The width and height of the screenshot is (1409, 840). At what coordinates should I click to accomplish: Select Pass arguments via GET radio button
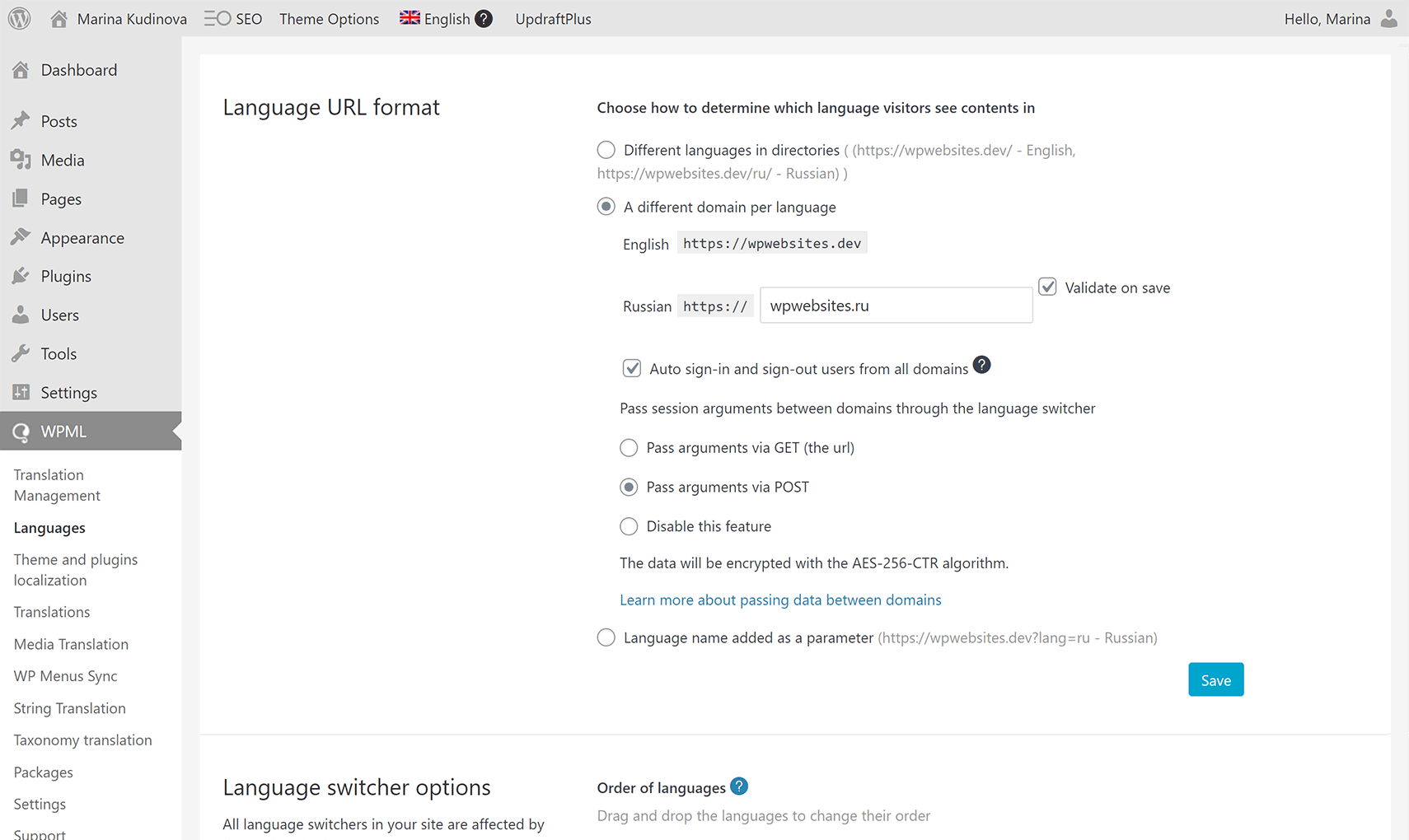click(x=629, y=447)
